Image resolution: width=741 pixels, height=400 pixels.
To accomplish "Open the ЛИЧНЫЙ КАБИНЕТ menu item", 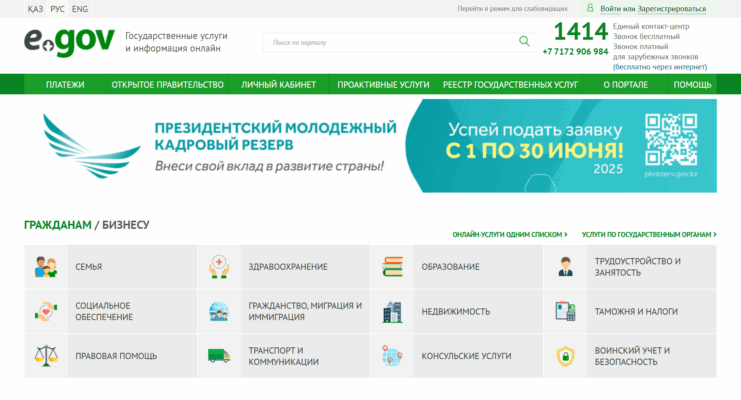I will [x=279, y=85].
